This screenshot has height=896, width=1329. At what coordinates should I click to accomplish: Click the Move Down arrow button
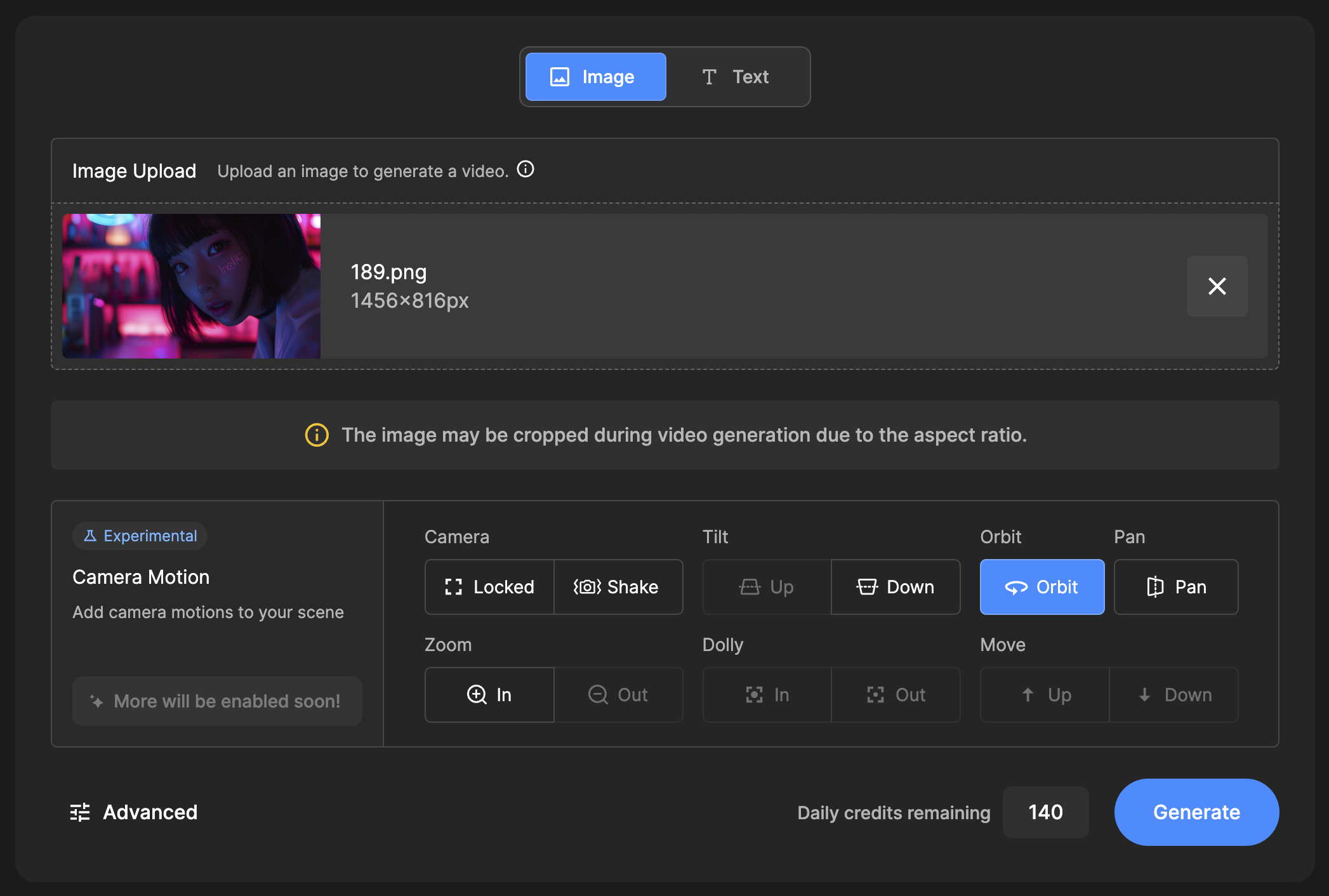(1174, 695)
